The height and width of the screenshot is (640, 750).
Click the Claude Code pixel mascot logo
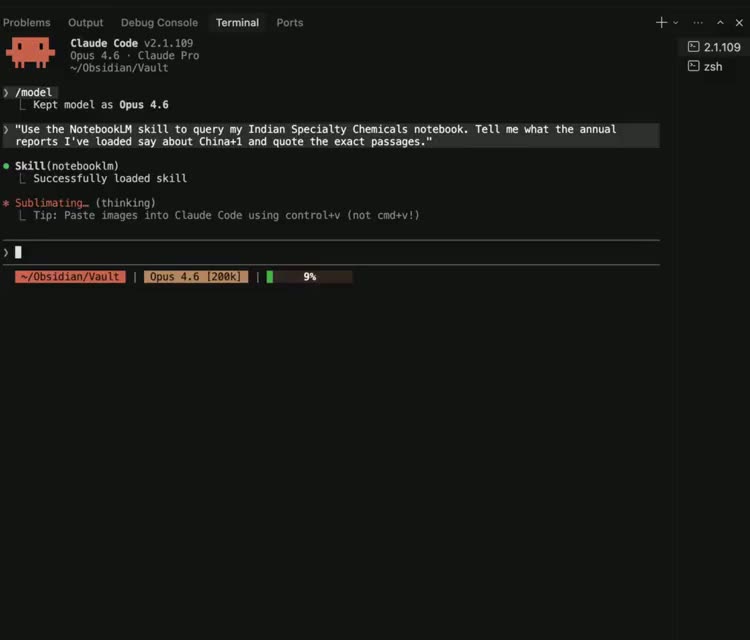click(30, 52)
